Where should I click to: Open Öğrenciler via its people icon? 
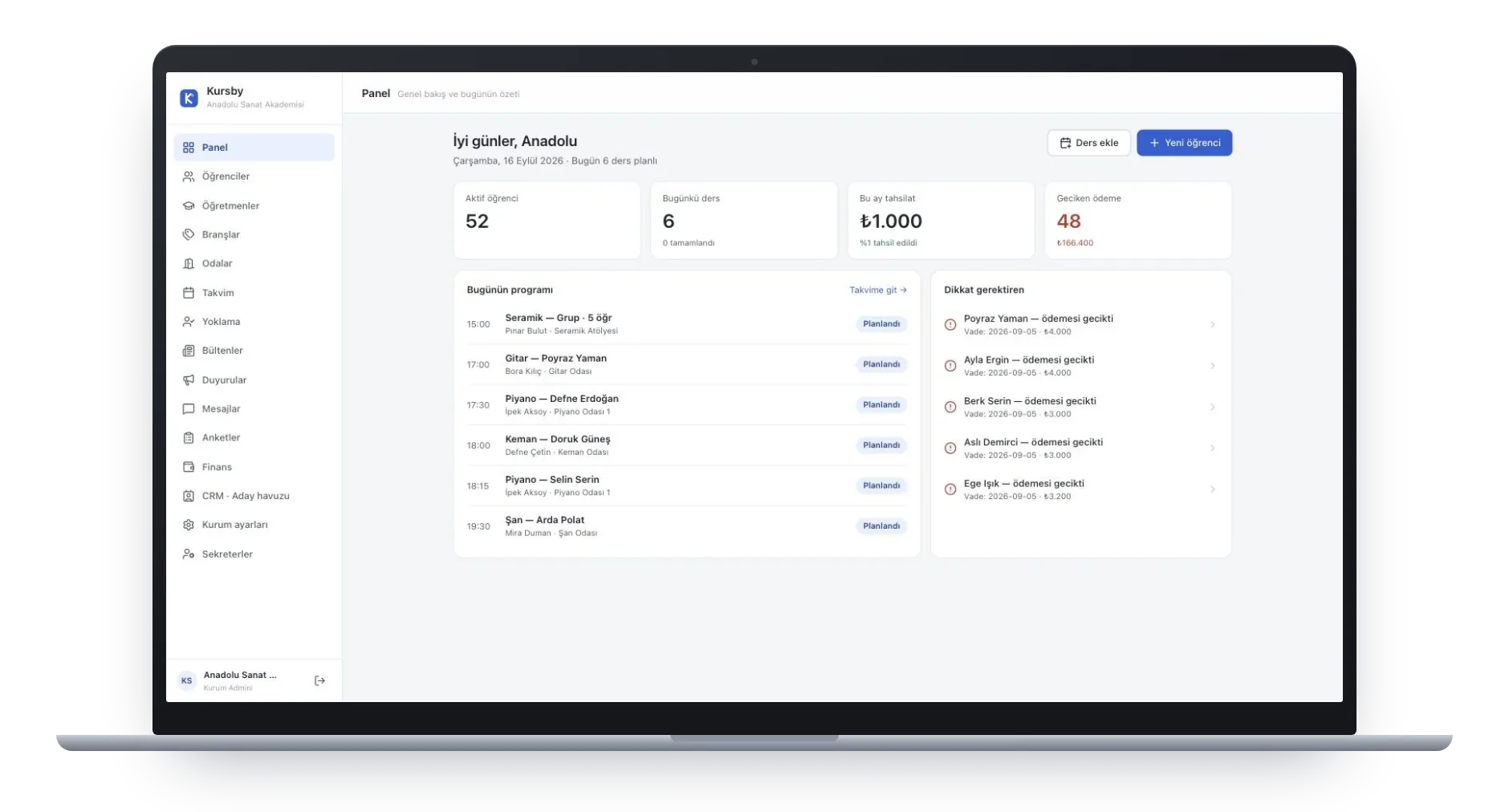click(189, 177)
